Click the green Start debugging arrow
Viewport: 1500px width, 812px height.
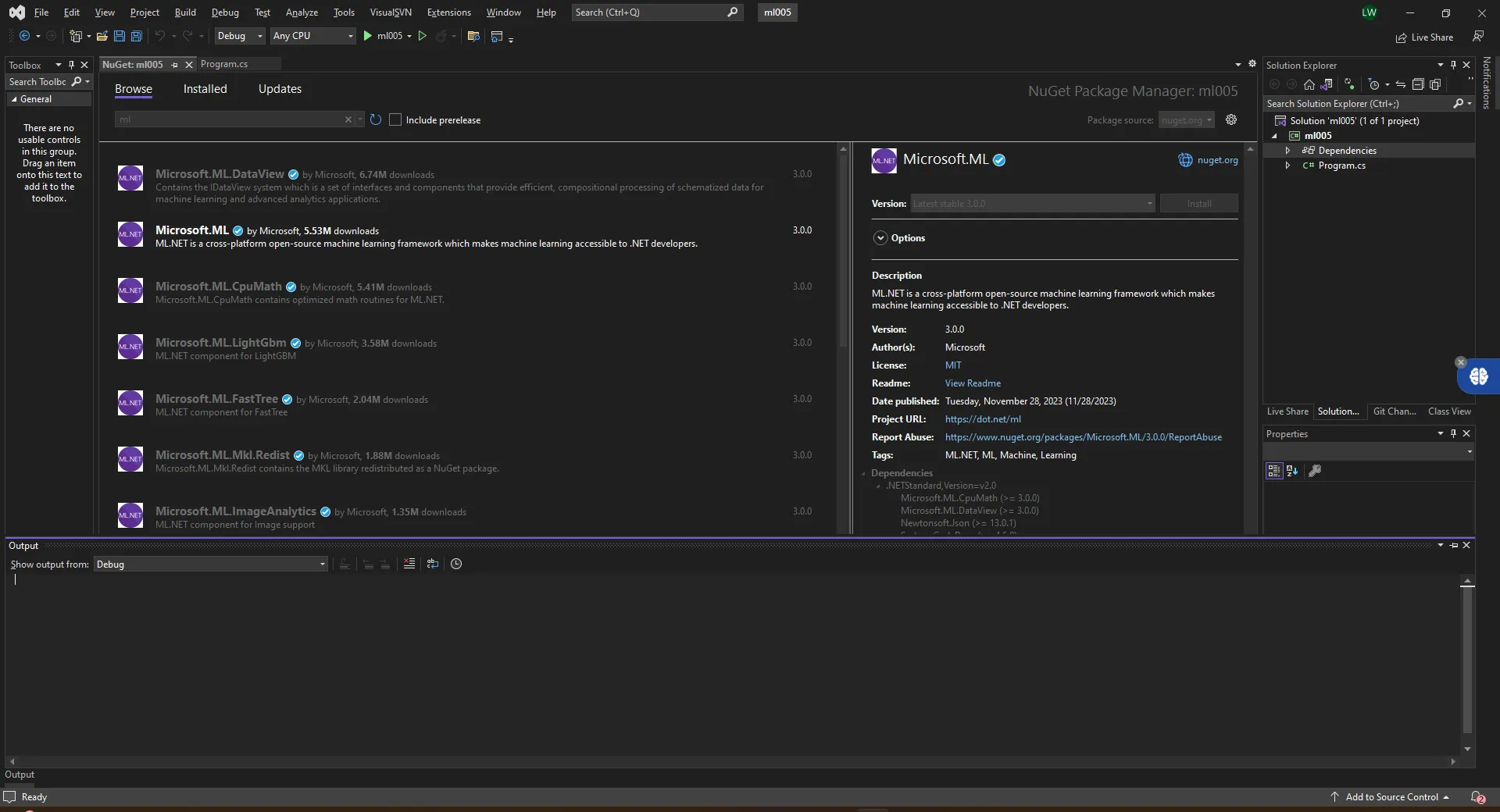(x=367, y=36)
